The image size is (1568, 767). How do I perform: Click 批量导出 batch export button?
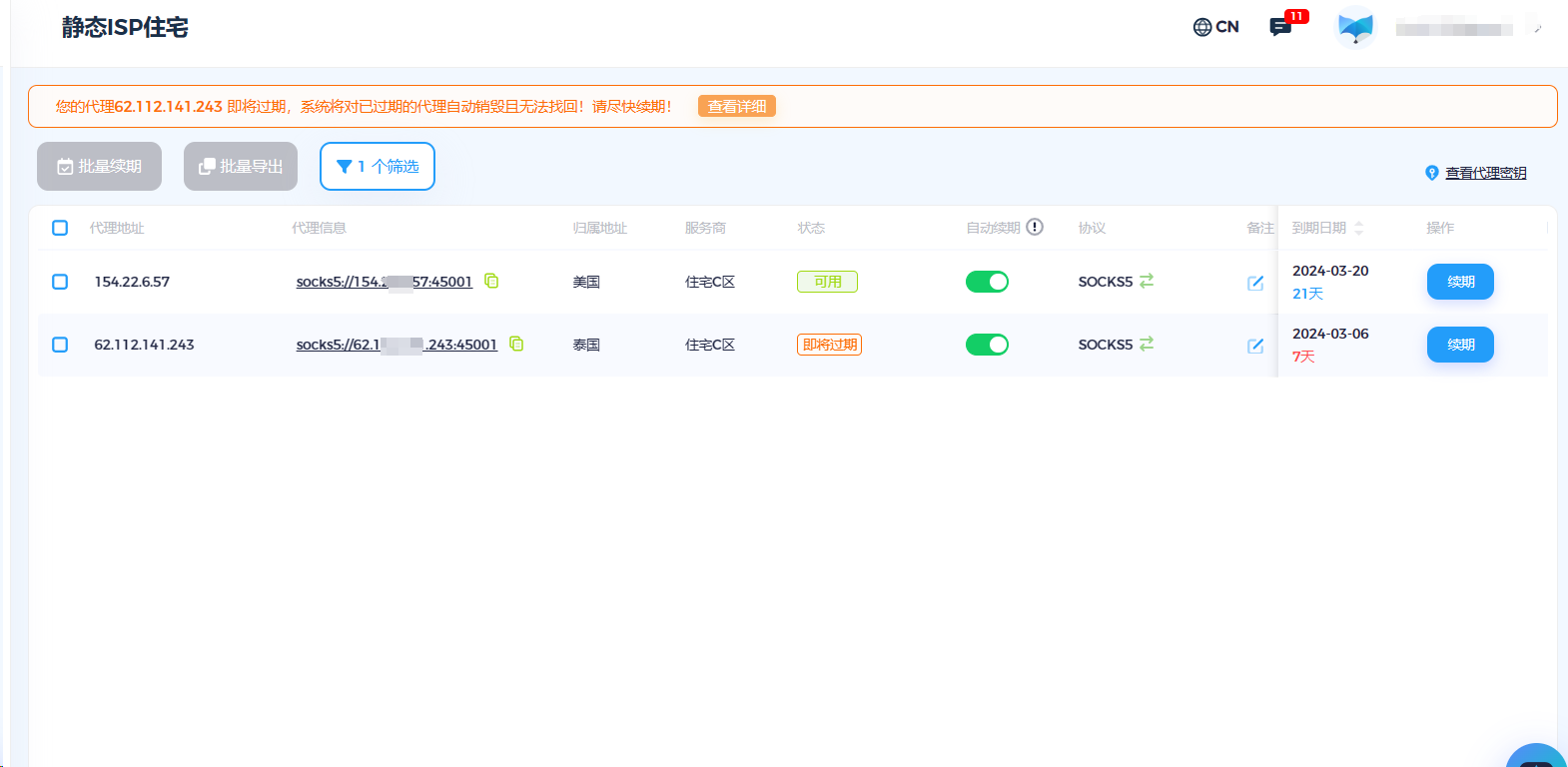[x=241, y=166]
